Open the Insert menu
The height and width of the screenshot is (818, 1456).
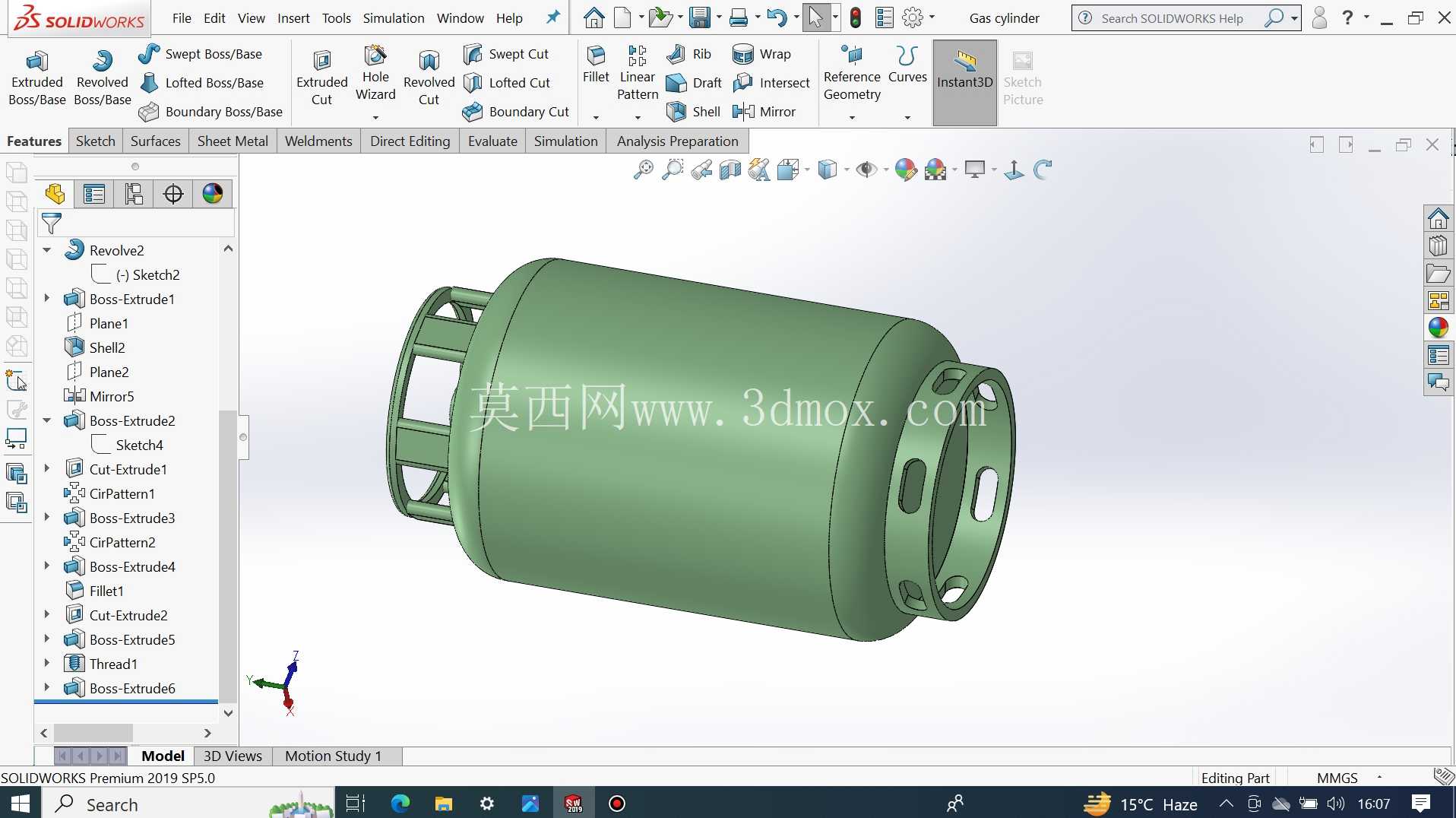[x=293, y=18]
